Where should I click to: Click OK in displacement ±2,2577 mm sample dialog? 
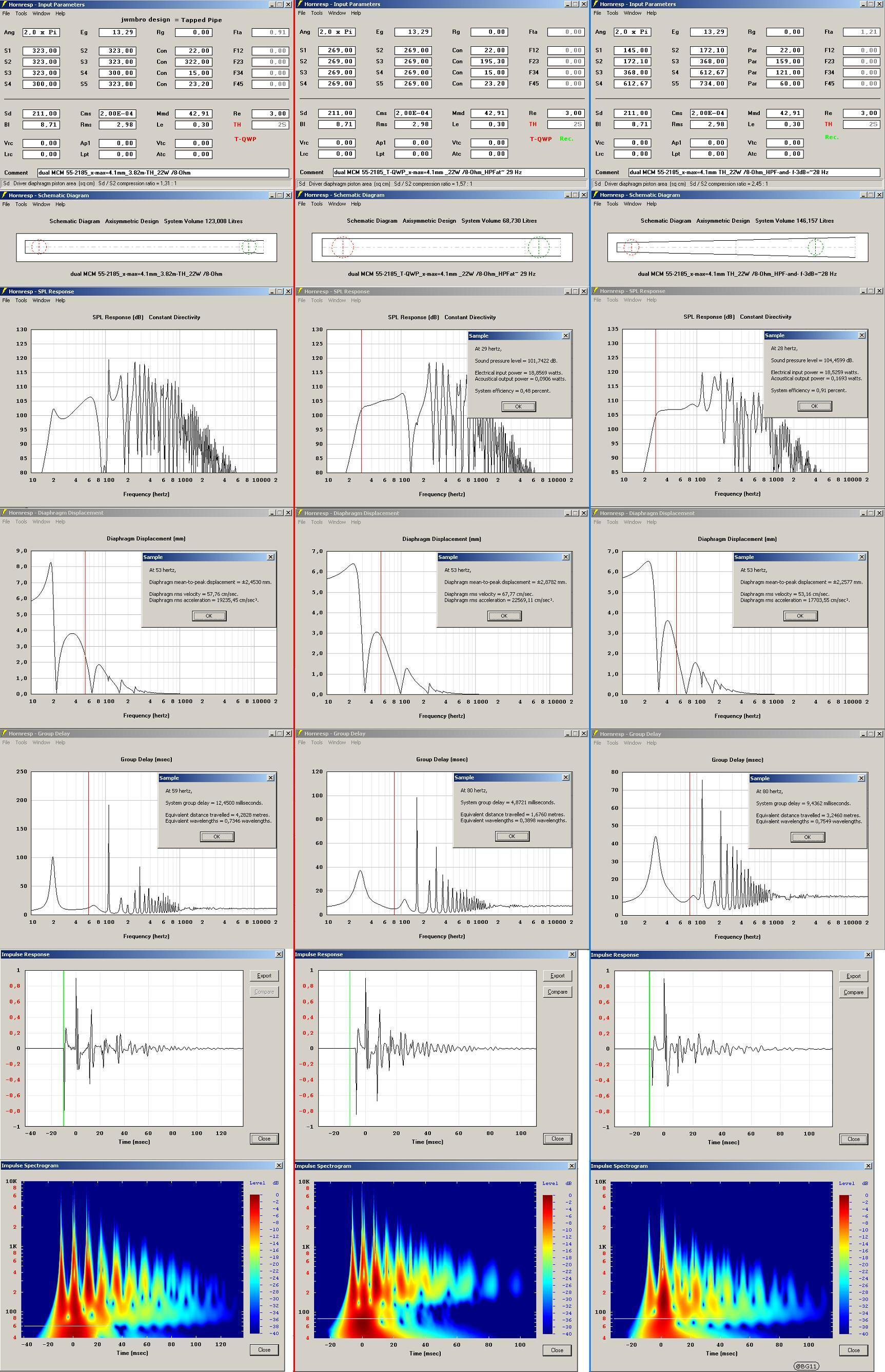(800, 615)
